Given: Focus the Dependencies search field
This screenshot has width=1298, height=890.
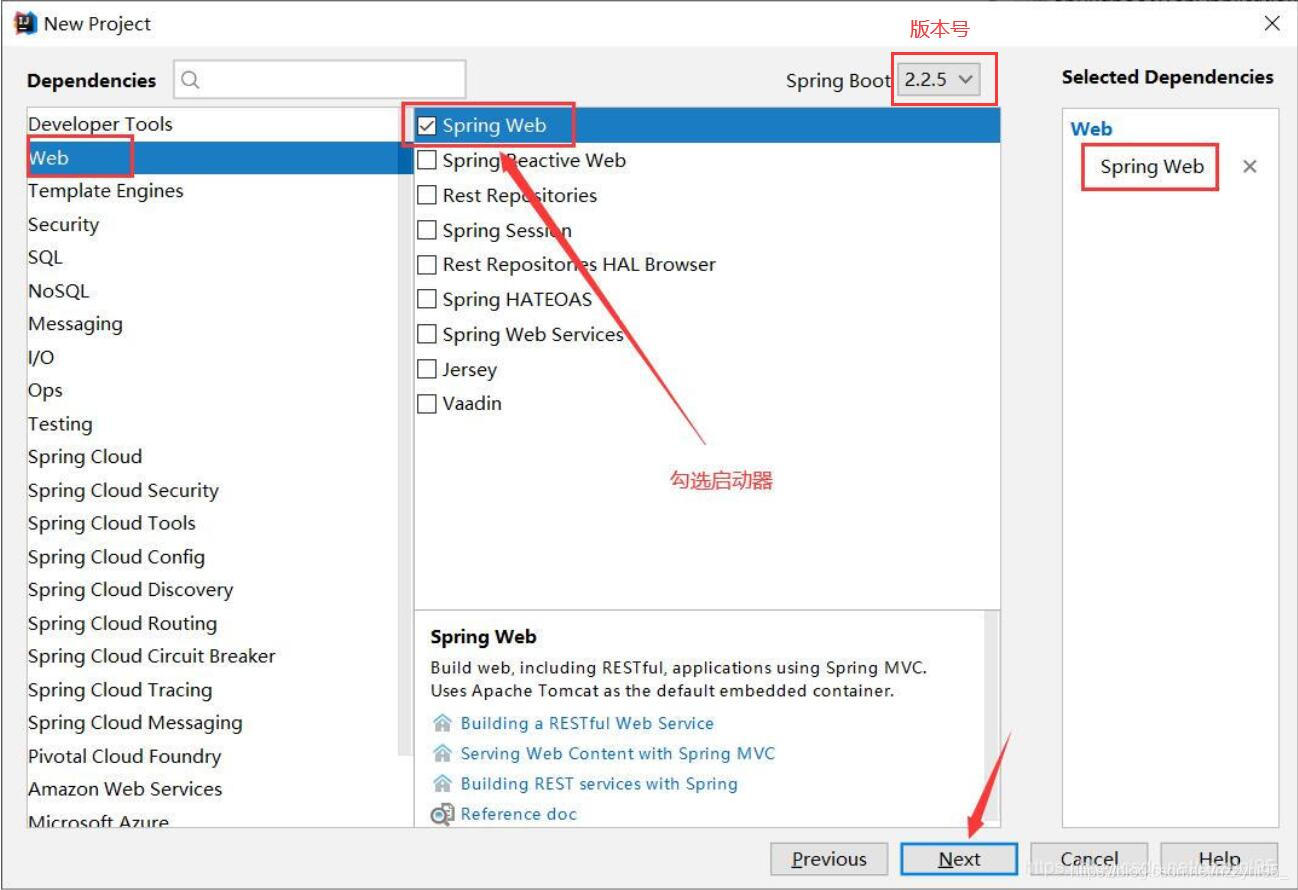Looking at the screenshot, I should point(320,80).
